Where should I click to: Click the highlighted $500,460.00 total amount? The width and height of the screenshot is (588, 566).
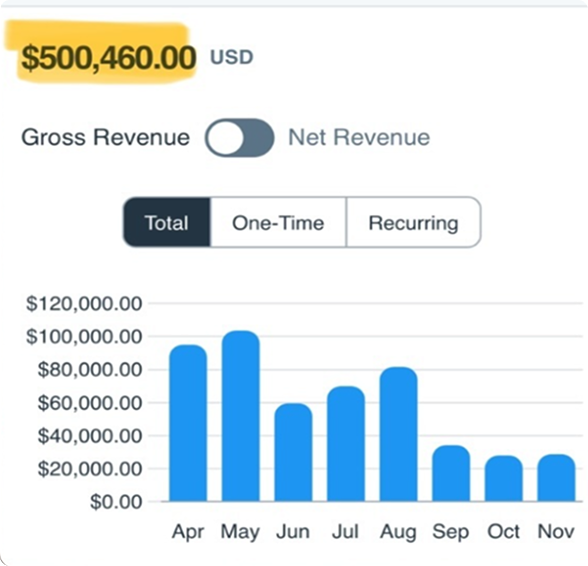(108, 58)
